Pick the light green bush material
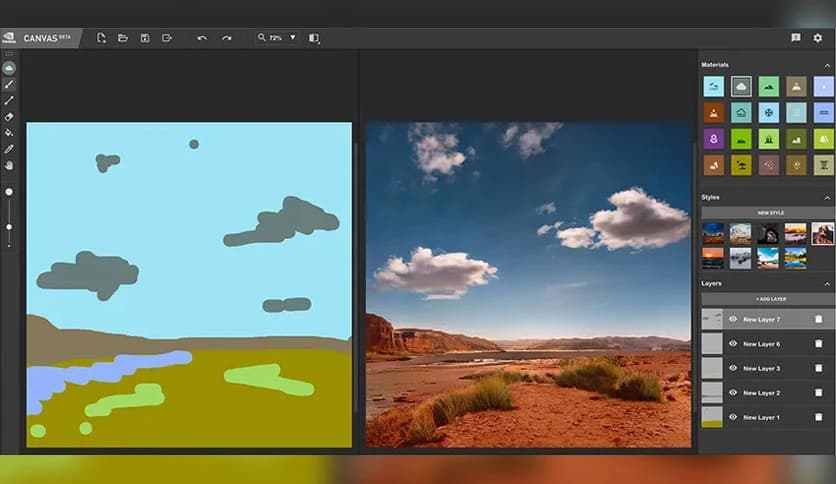Screen dimensions: 836x484 (768, 139)
